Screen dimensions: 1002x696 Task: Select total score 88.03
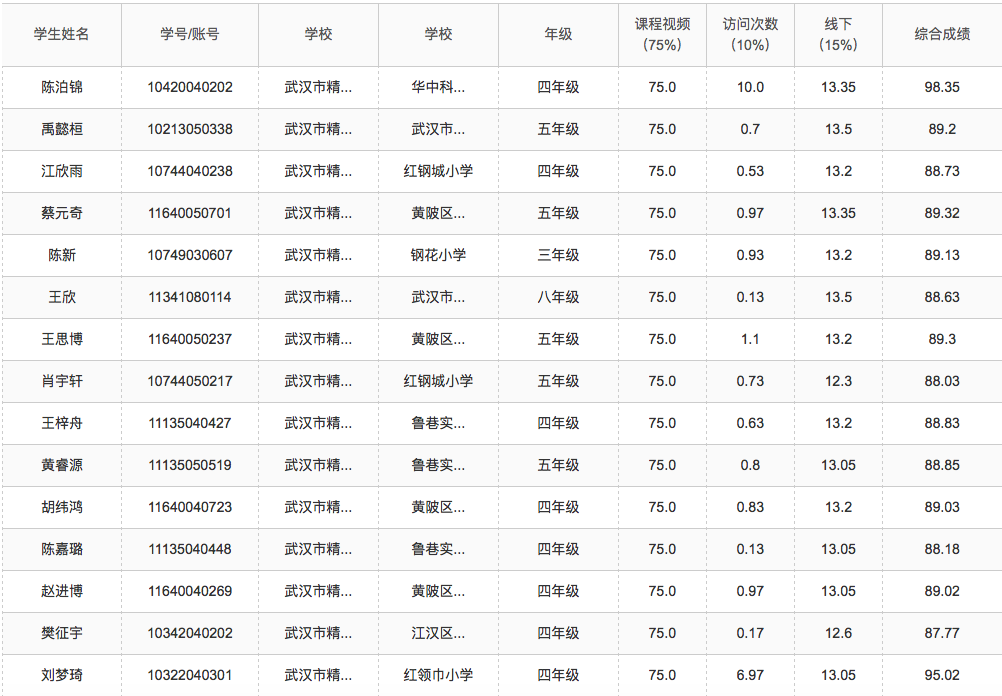pos(942,382)
